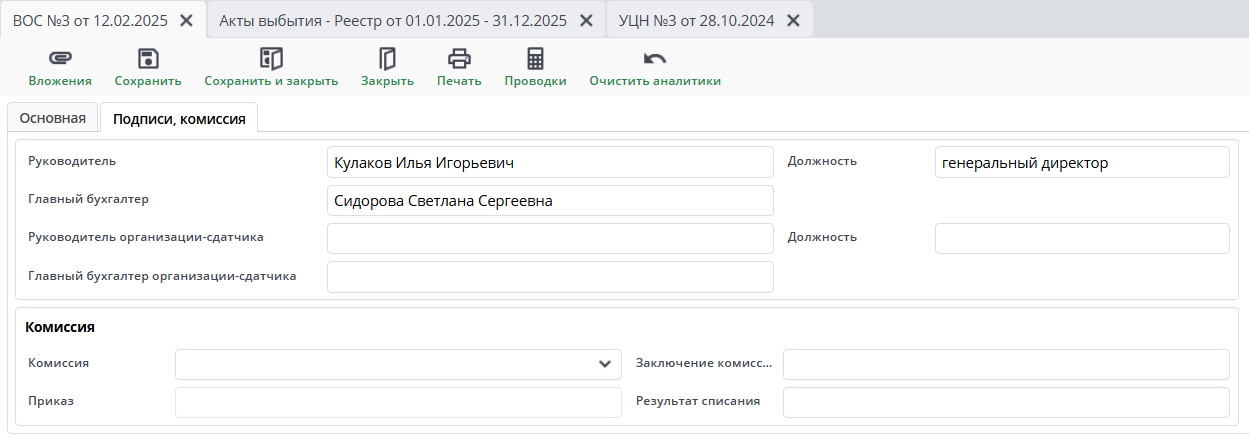Screen dimensions: 1249x439
Task: Close the УЦН №3 от 28.10.2024 tab
Action: (793, 20)
